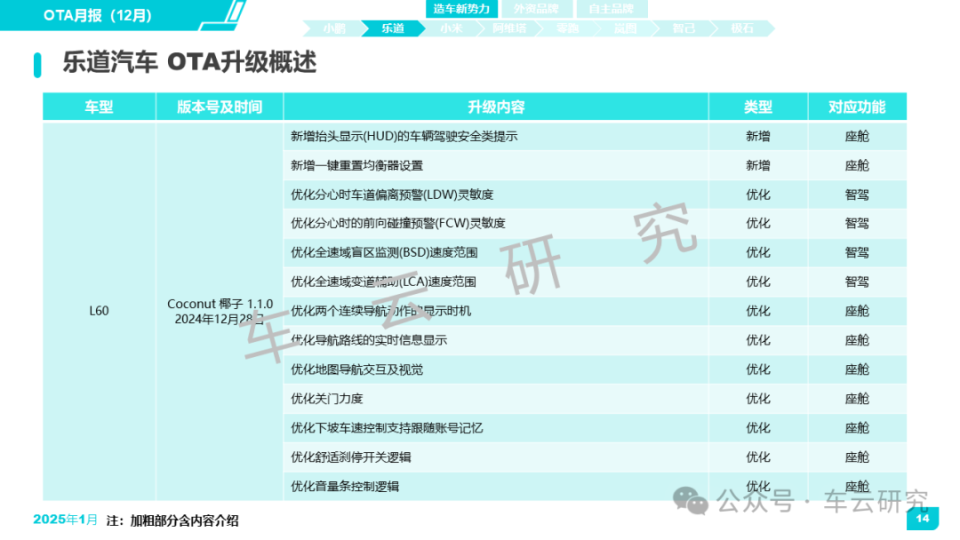Click the 注：加粗部分含内容介绍 footnote
The image size is (960, 540).
point(172,521)
